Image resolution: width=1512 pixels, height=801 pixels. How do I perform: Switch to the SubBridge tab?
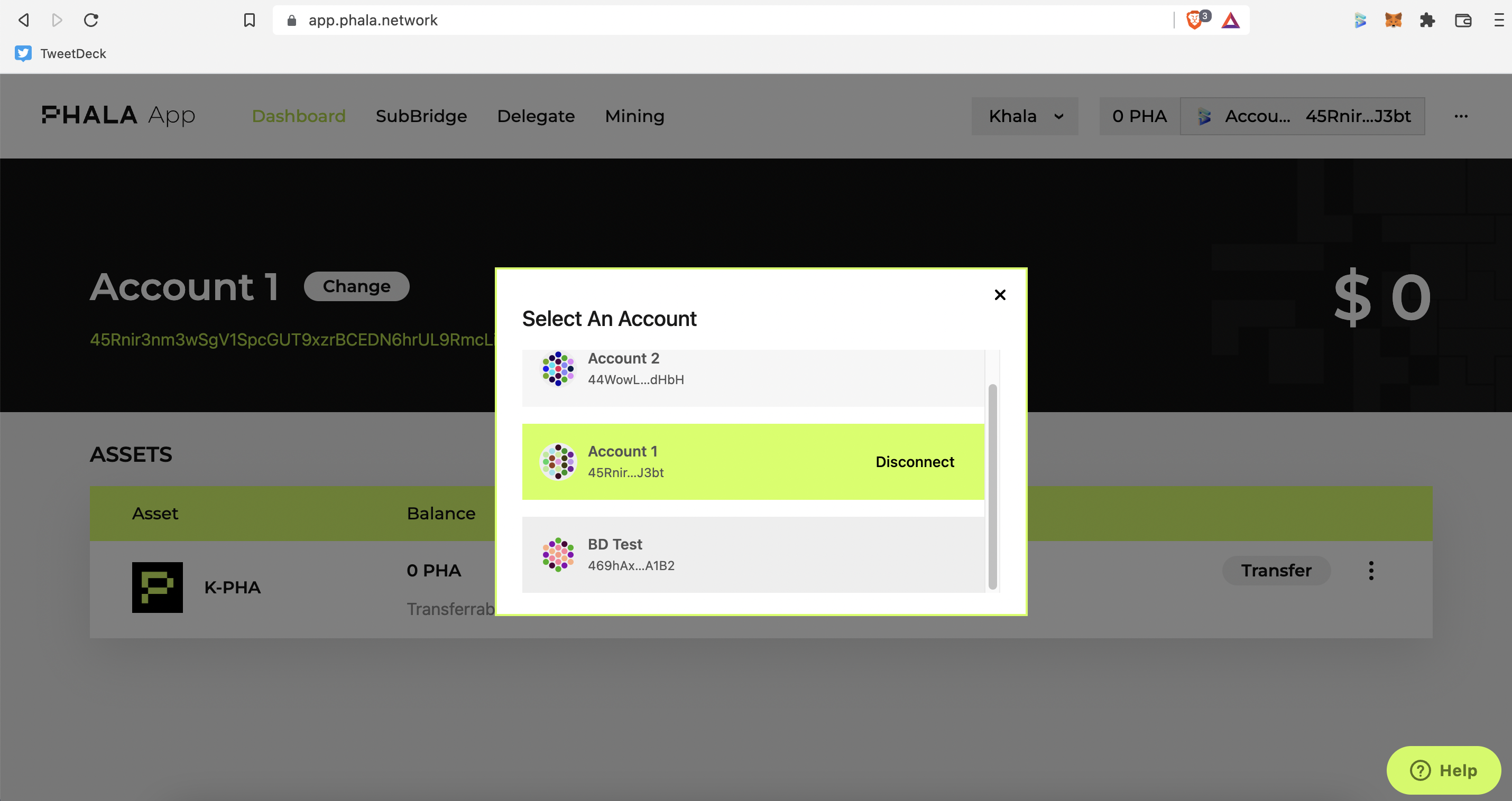(421, 116)
